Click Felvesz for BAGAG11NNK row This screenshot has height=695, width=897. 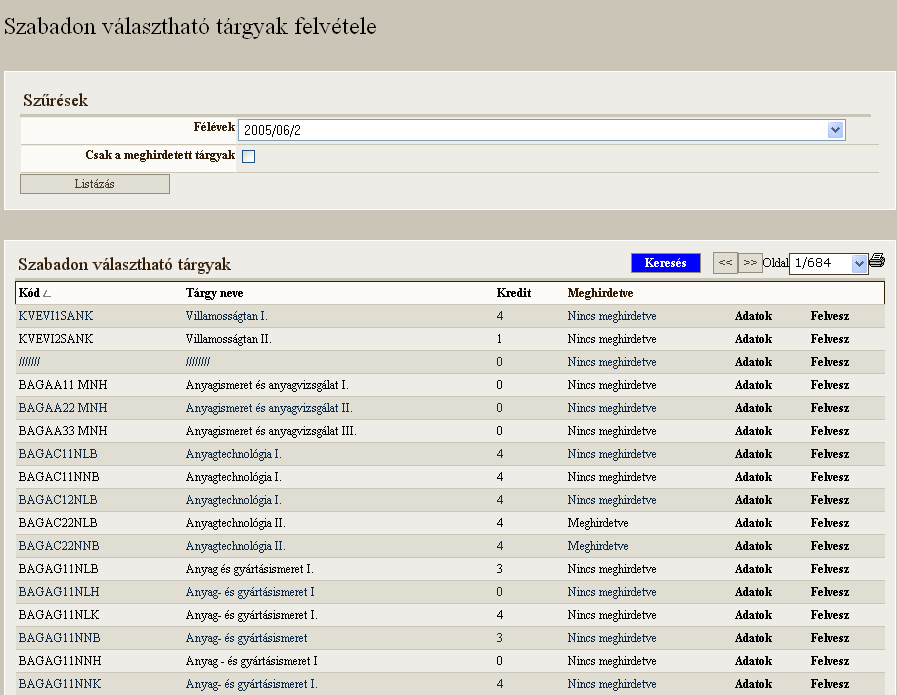coord(829,684)
